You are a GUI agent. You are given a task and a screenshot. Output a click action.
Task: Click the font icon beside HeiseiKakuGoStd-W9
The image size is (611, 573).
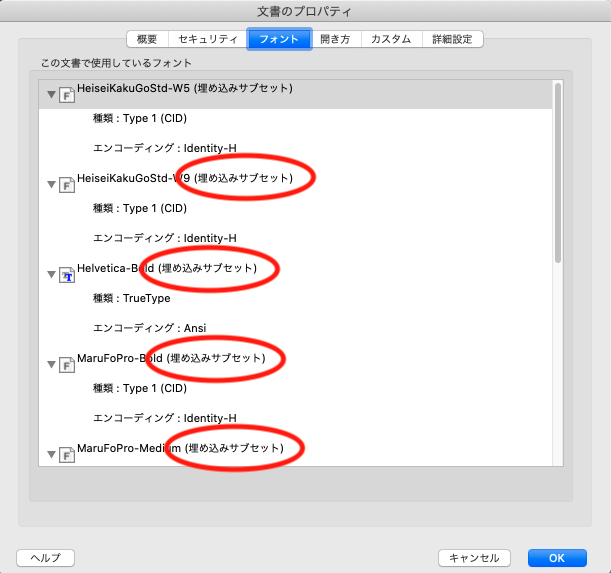tap(67, 185)
